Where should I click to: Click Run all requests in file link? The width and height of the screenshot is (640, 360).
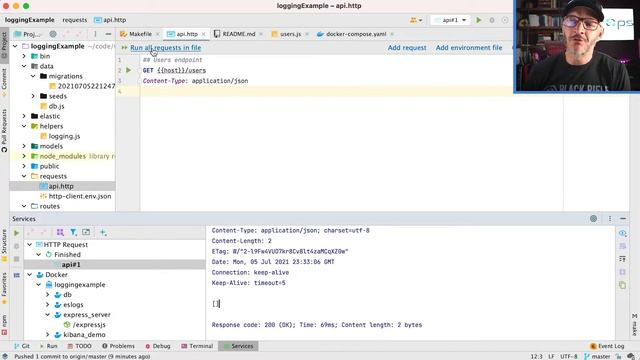(x=166, y=48)
